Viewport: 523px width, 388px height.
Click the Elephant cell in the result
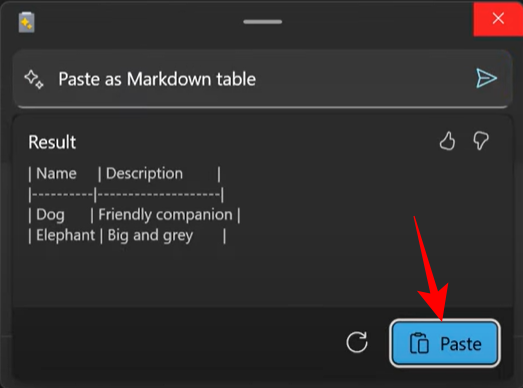click(x=65, y=235)
